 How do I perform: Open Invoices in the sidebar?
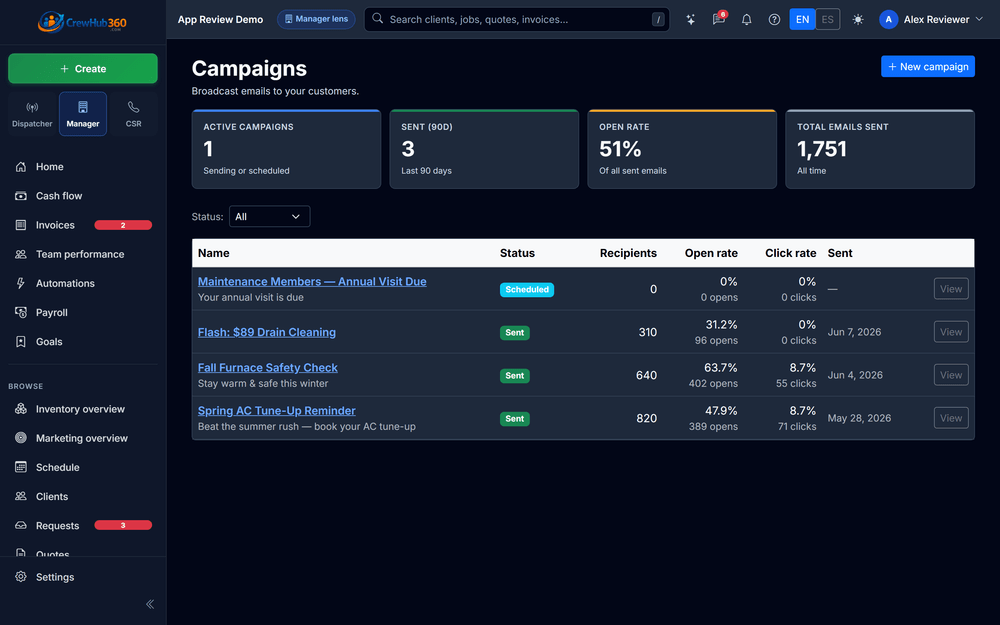pyautogui.click(x=83, y=225)
